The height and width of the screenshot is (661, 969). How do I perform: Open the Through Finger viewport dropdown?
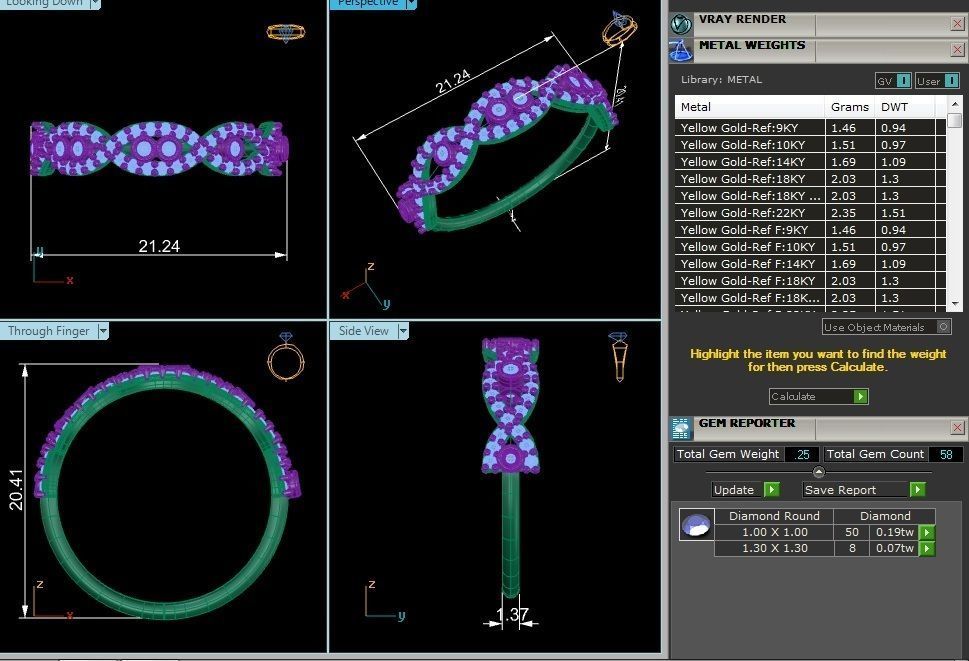(x=103, y=331)
